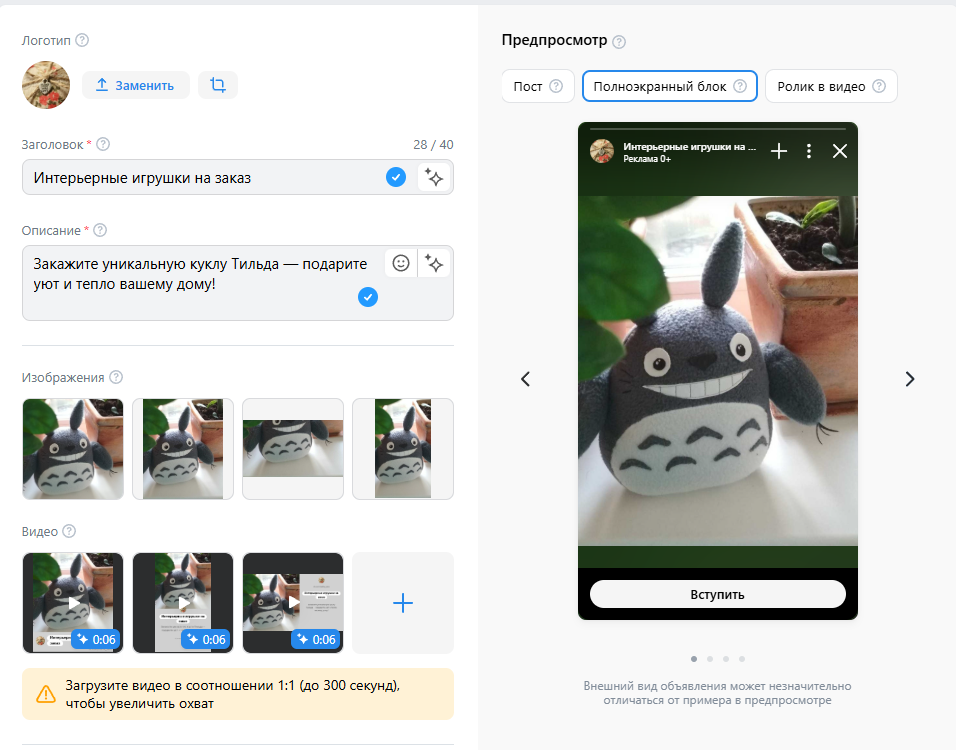Click blue checkmark in Заголовок field

point(396,178)
